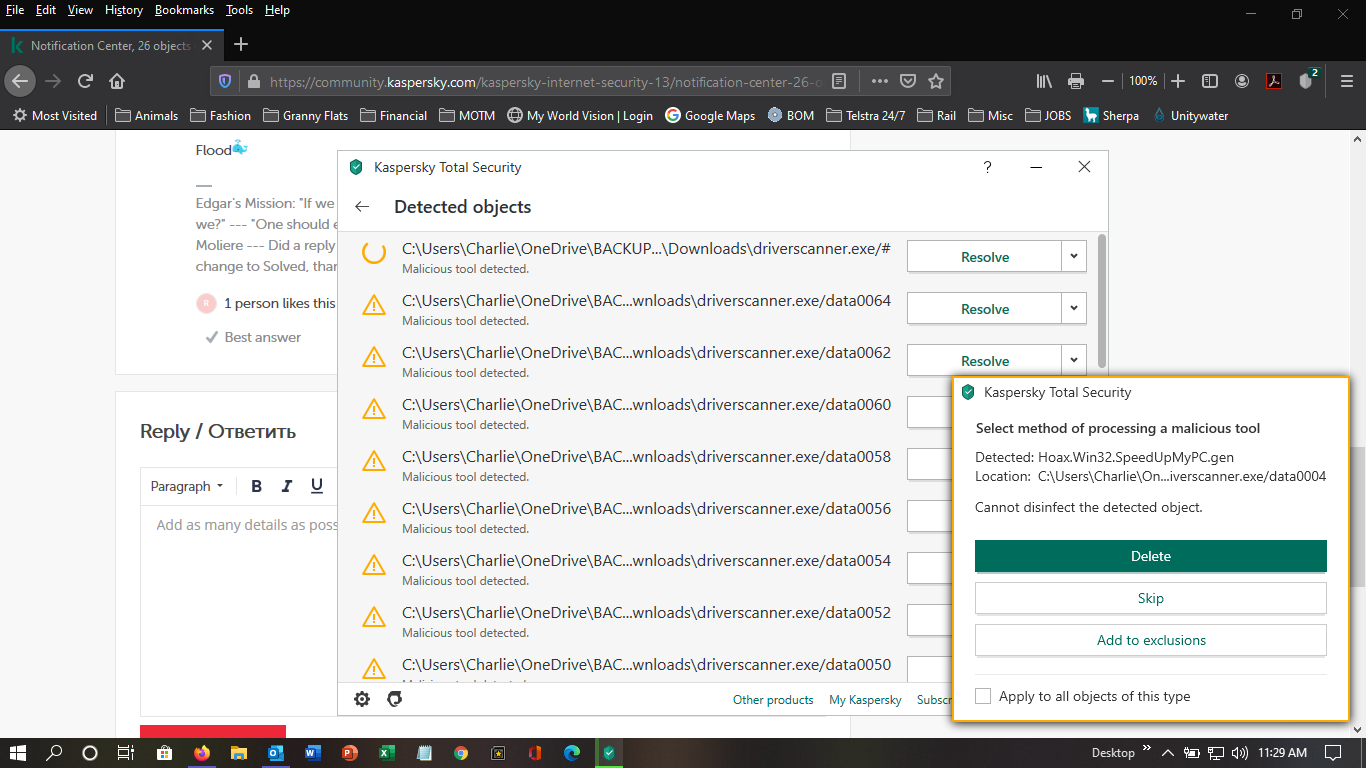Click Firefox home icon
This screenshot has width=1366, height=768.
[117, 81]
